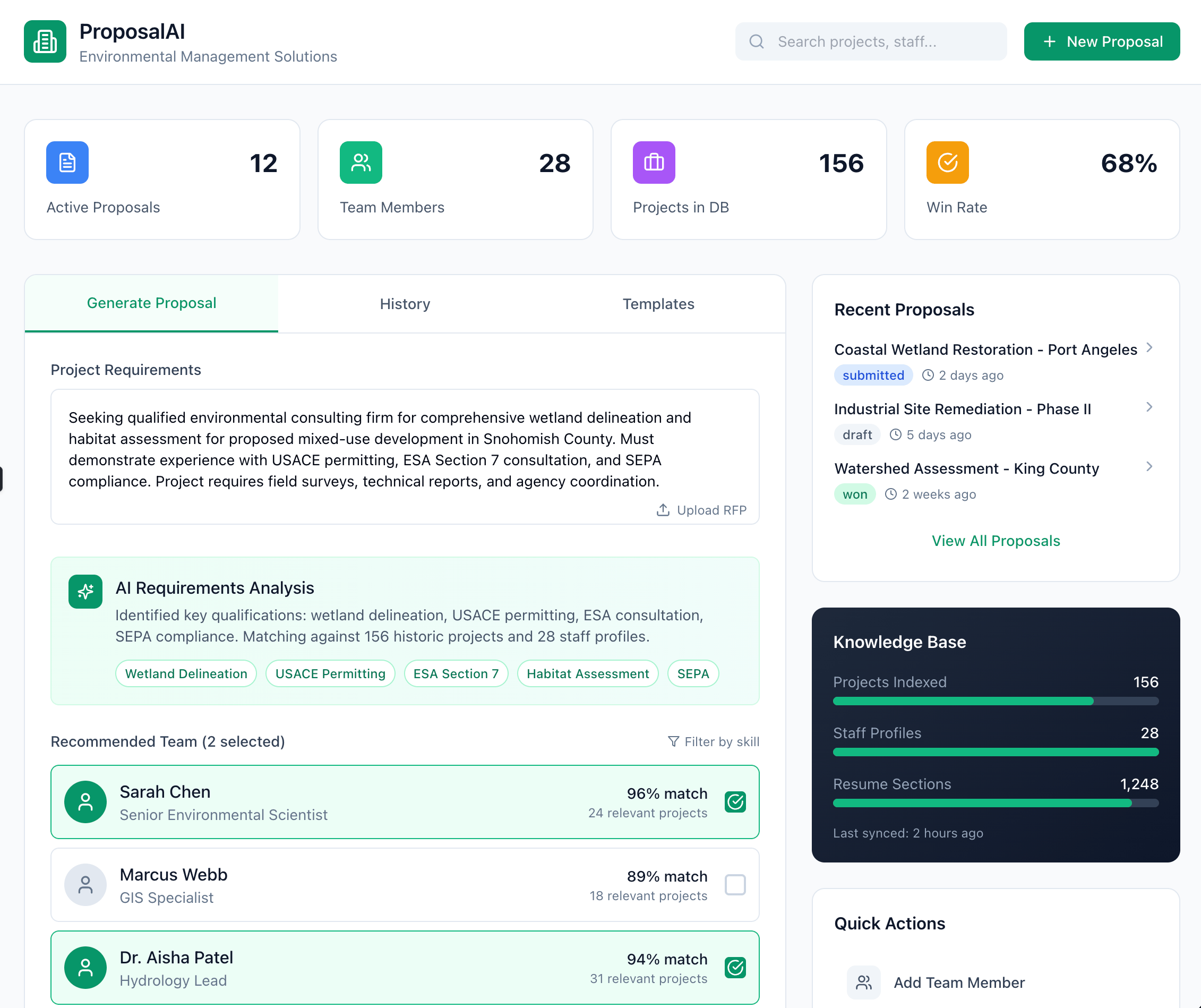Viewport: 1201px width, 1008px height.
Task: Open the History tab
Action: pos(405,304)
